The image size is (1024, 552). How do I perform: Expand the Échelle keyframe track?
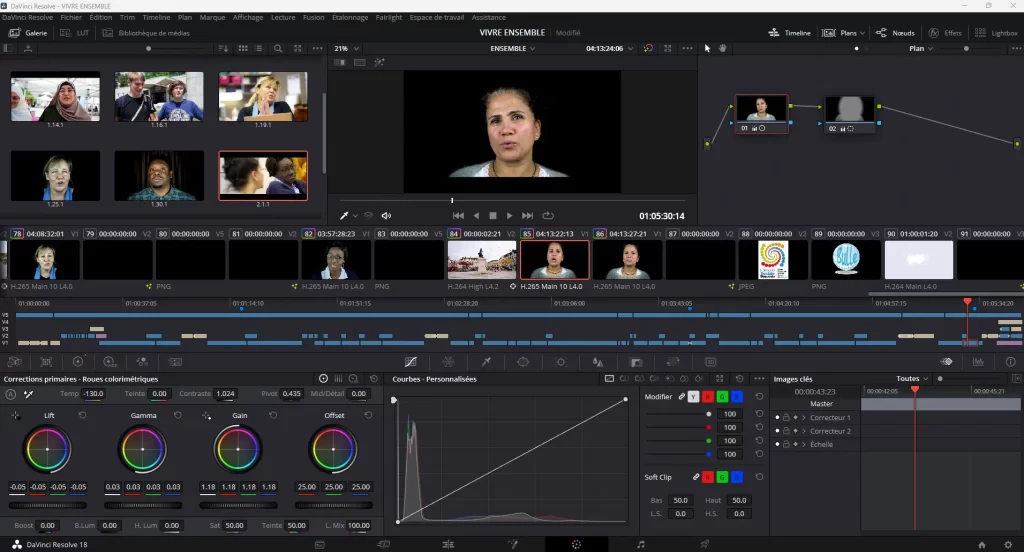[x=804, y=444]
